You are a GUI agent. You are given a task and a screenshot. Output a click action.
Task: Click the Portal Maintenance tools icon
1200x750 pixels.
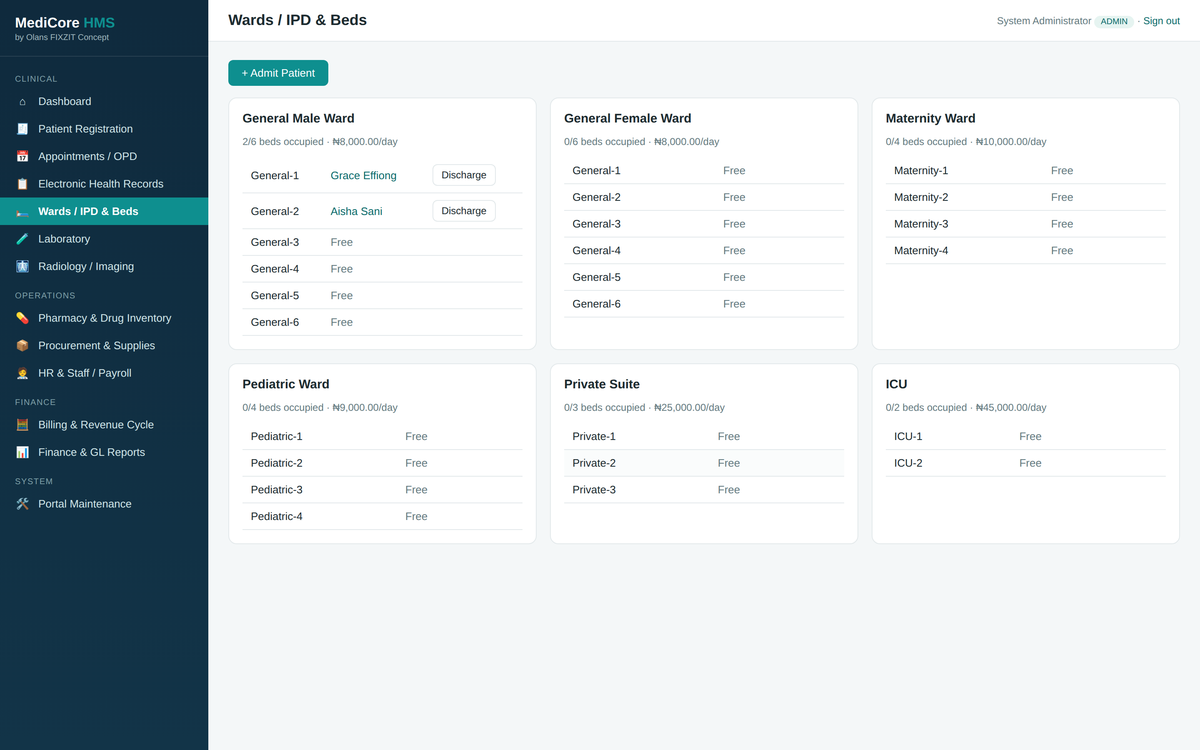point(22,504)
